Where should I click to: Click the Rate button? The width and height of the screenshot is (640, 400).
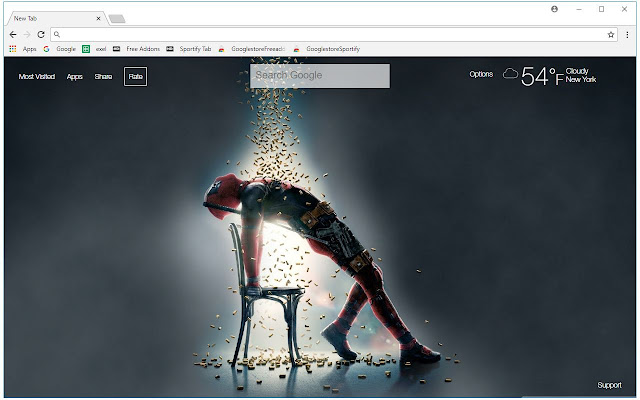click(136, 76)
